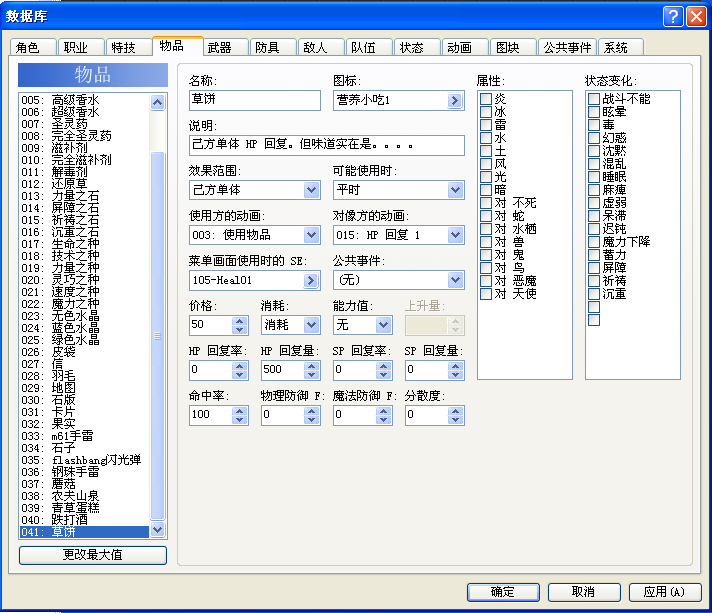The width and height of the screenshot is (712, 613).
Task: Select item 023: 无色水晶
Action: coord(84,316)
